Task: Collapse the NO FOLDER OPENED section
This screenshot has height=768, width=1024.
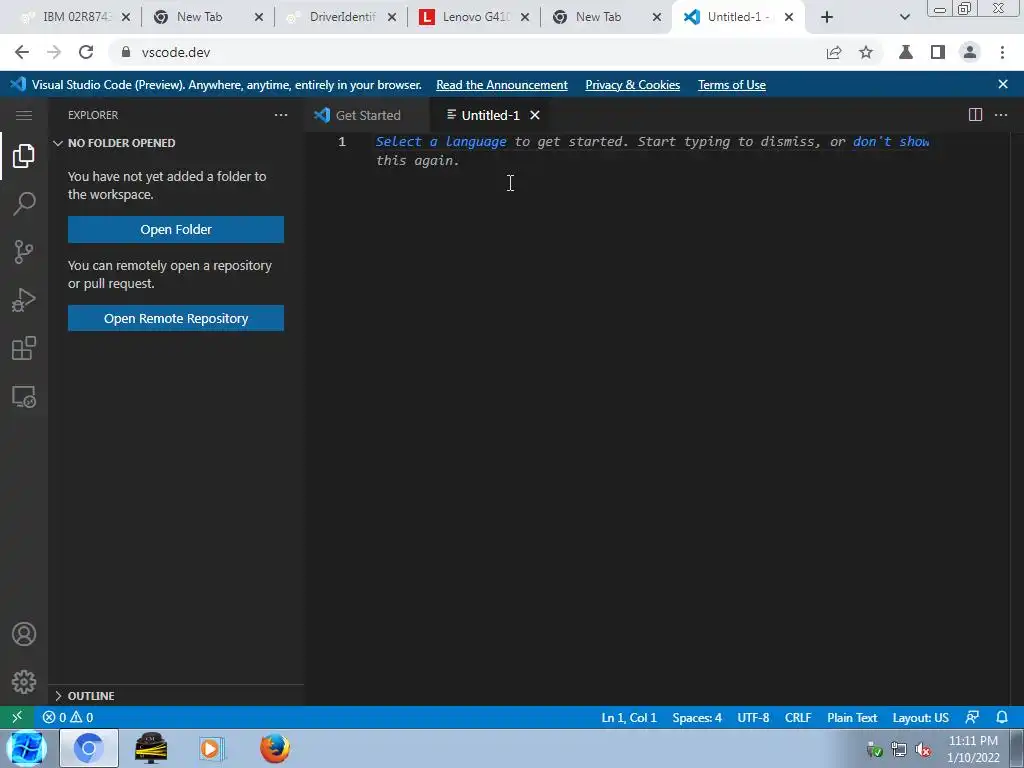Action: click(x=176, y=143)
